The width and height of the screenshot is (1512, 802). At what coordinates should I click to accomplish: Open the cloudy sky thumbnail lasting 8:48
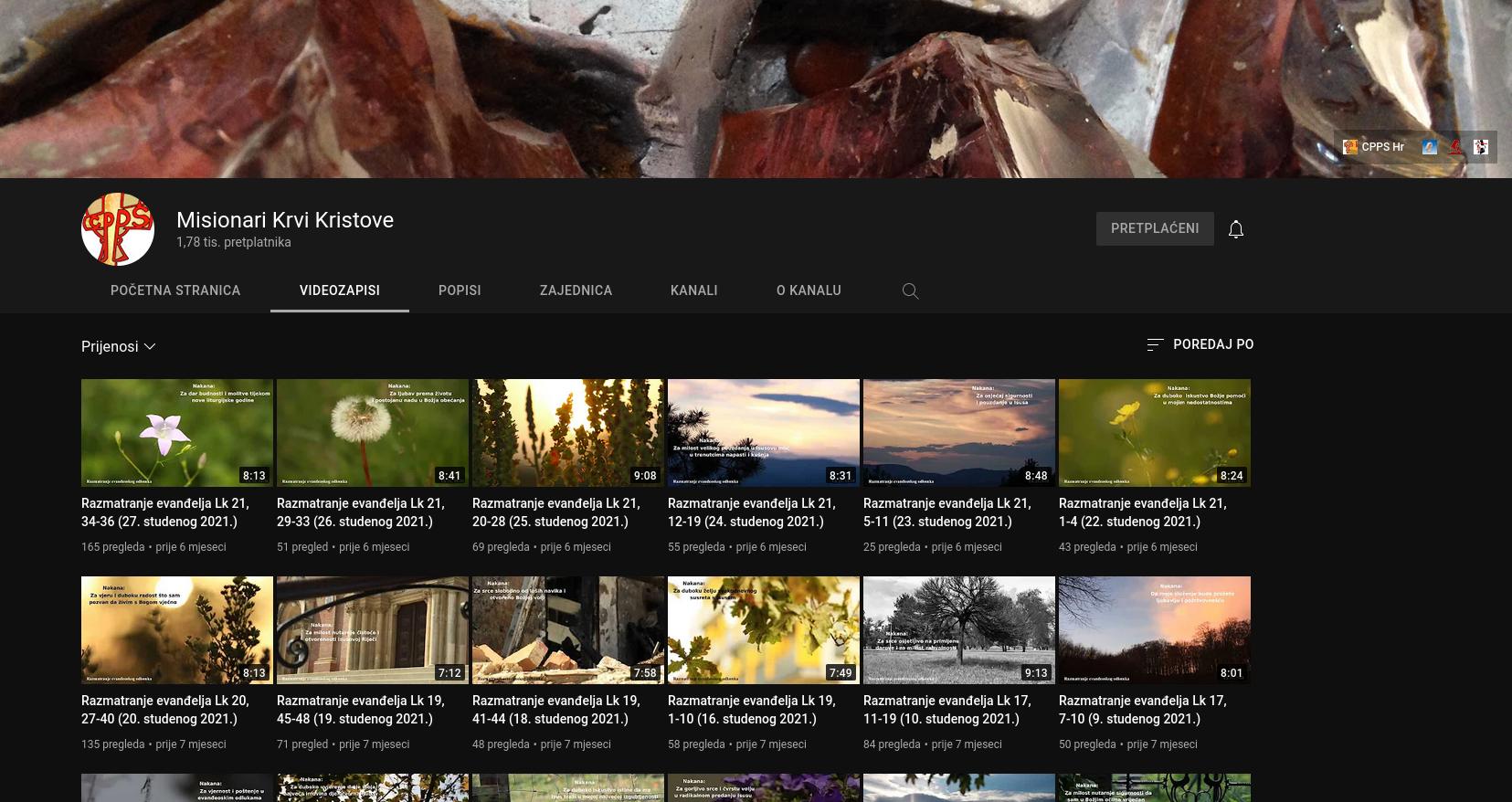(x=959, y=433)
